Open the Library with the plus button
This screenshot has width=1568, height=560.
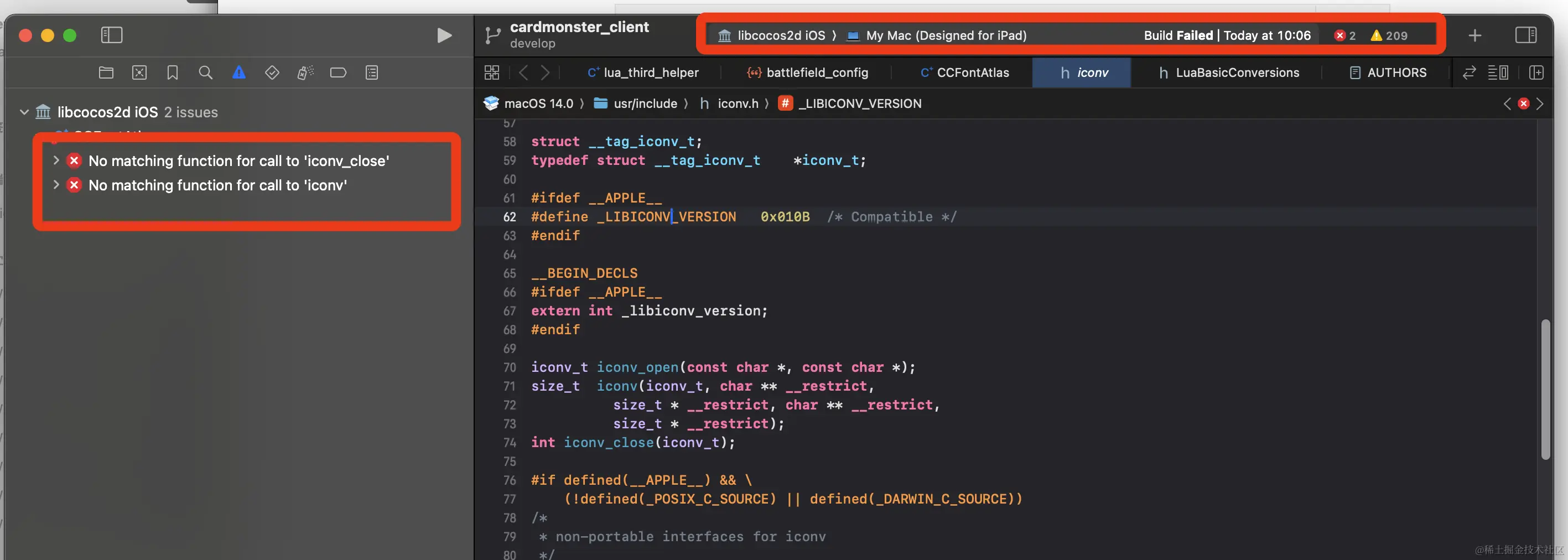click(1474, 35)
